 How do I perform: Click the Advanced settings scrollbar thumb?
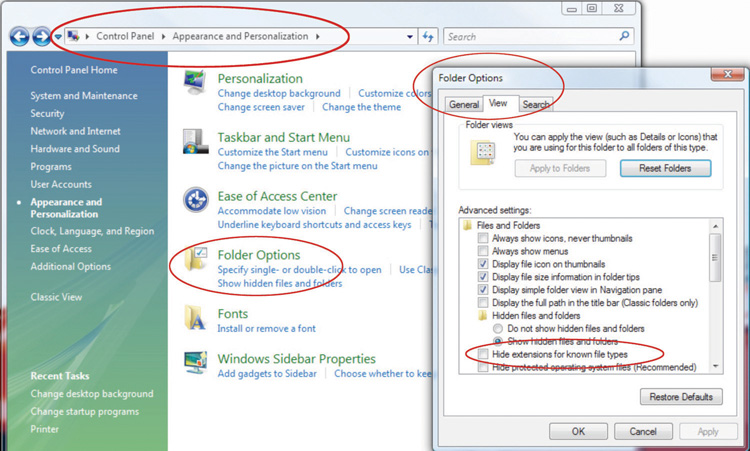tap(716, 257)
